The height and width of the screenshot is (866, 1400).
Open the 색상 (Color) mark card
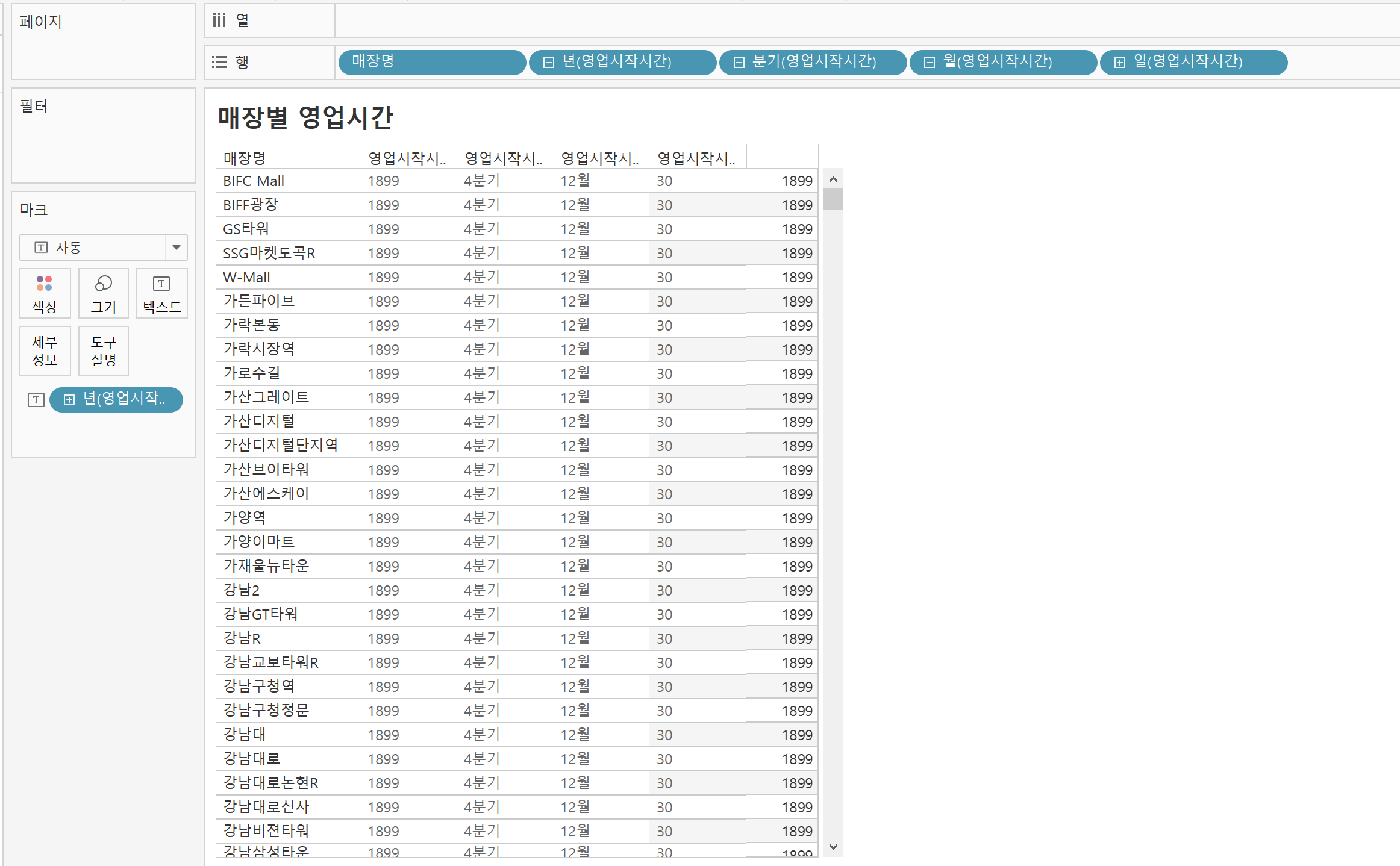pyautogui.click(x=45, y=293)
